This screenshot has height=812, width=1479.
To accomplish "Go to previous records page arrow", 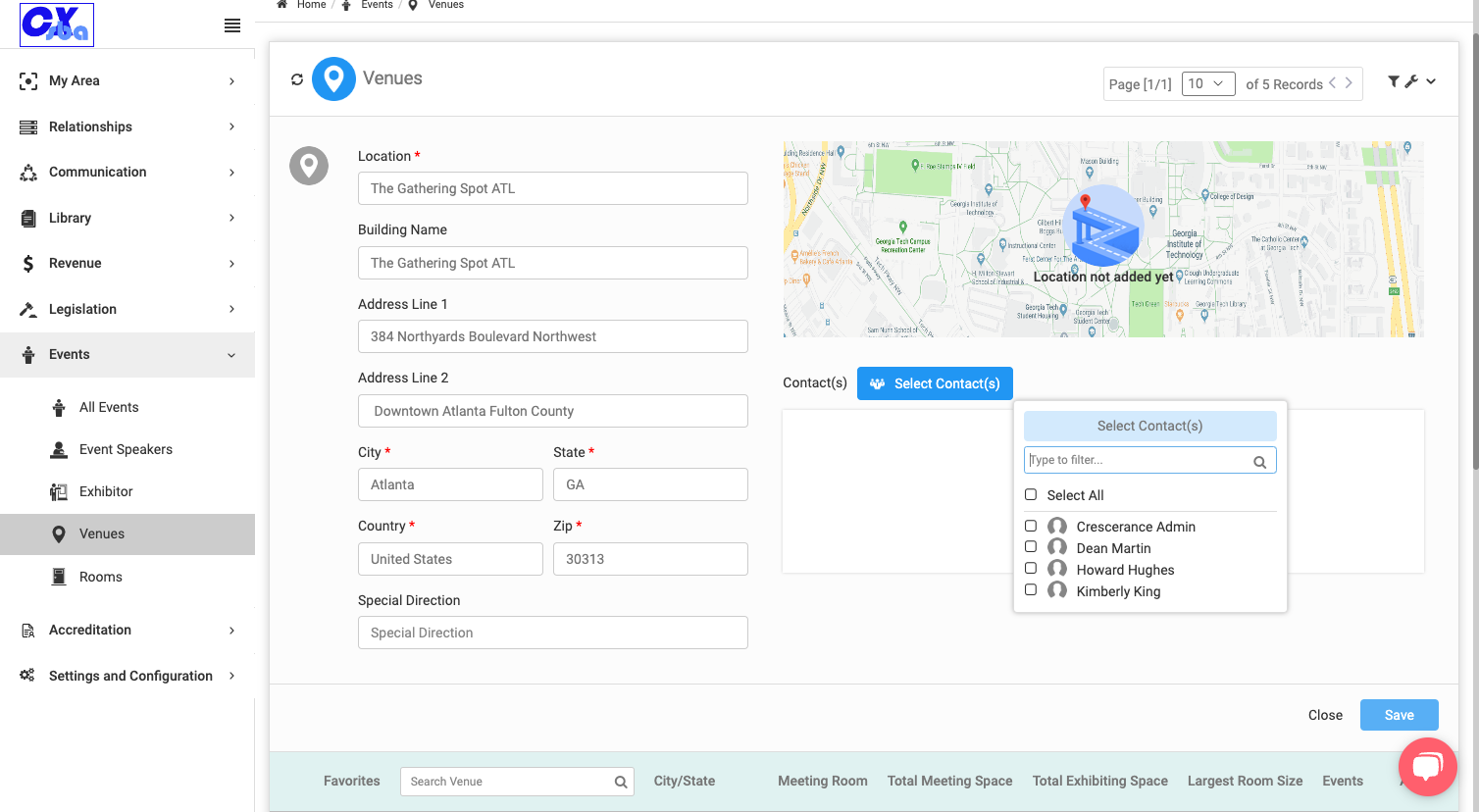I will pos(1332,83).
